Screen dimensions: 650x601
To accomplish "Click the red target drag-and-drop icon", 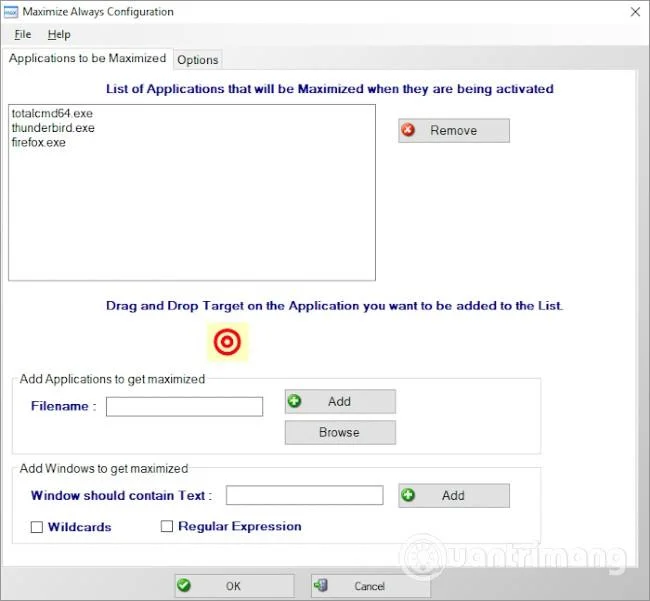I will click(227, 342).
